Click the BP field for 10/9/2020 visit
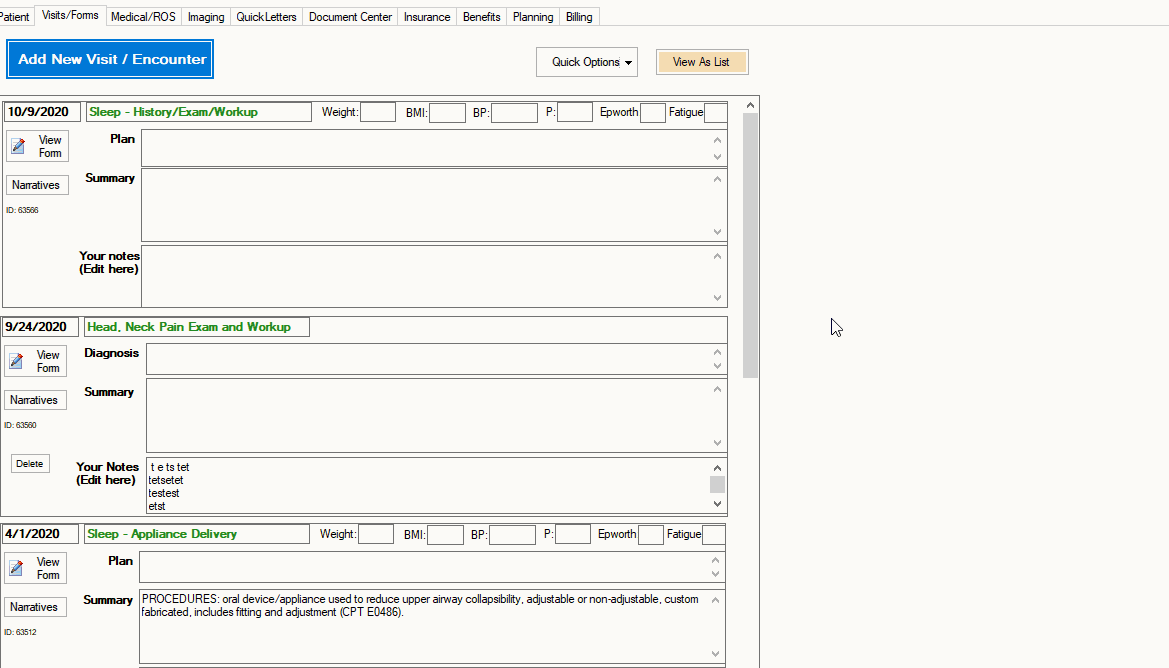1169x668 pixels. (x=514, y=113)
